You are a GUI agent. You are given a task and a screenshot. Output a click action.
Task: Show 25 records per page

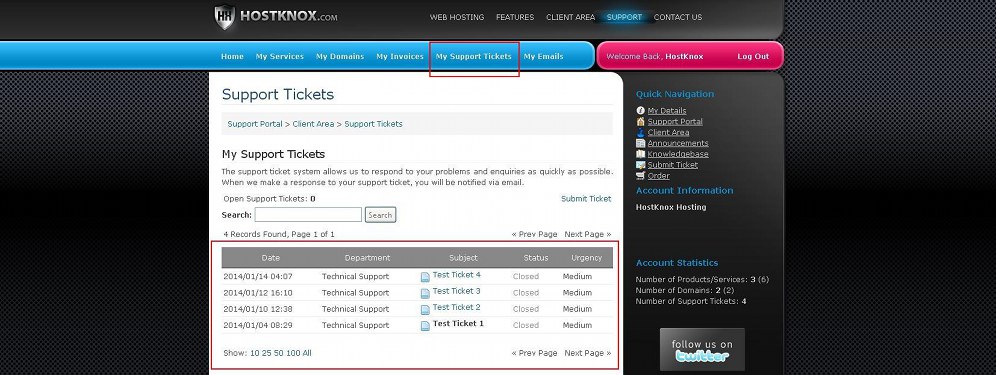(x=266, y=353)
